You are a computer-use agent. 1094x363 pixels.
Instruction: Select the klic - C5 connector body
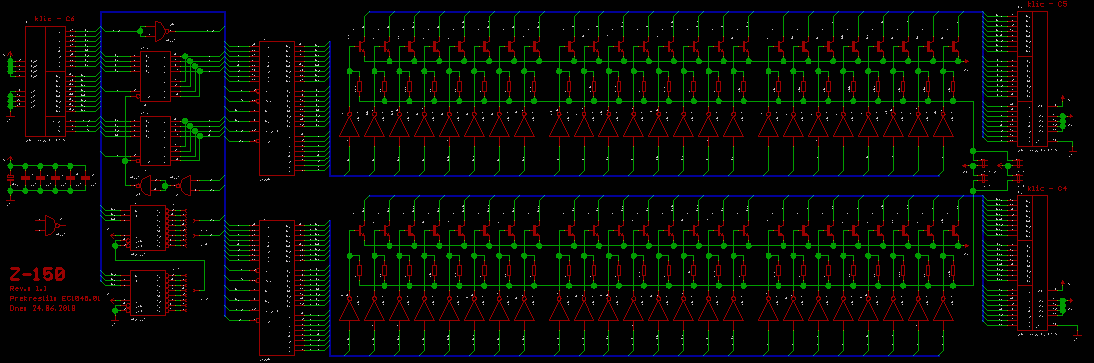click(x=1033, y=78)
